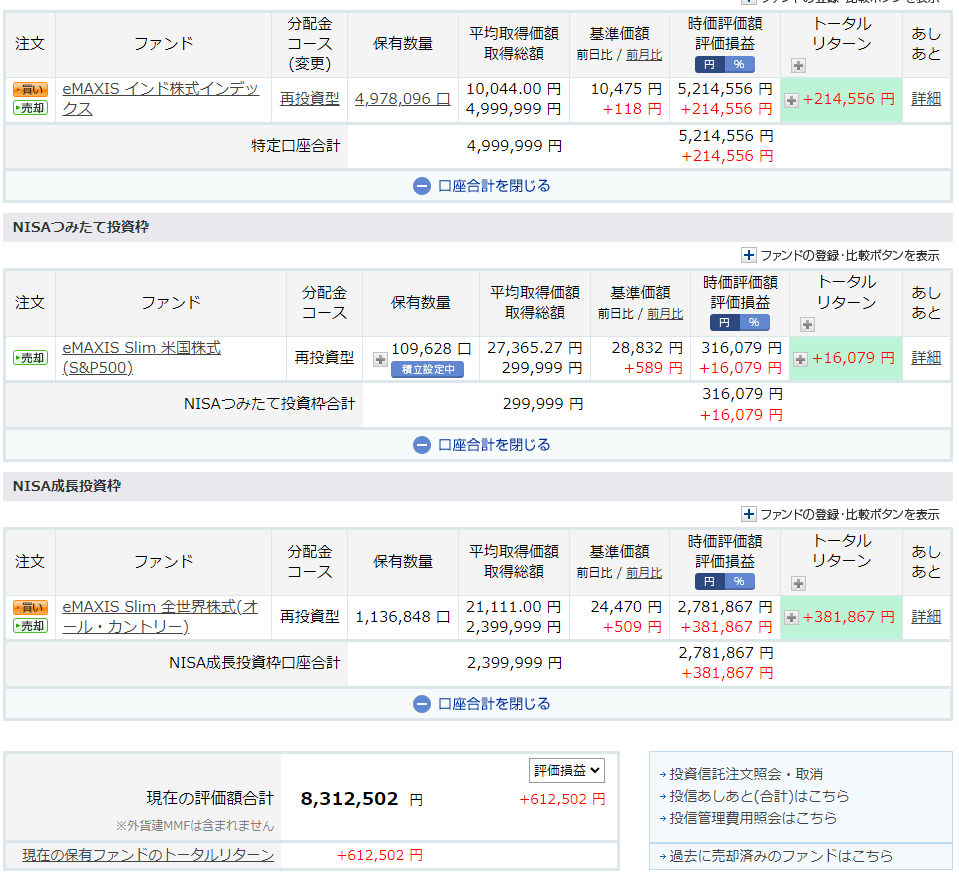Switch to % display in NISAつみたて table header
The width and height of the screenshot is (959, 875).
point(754,322)
